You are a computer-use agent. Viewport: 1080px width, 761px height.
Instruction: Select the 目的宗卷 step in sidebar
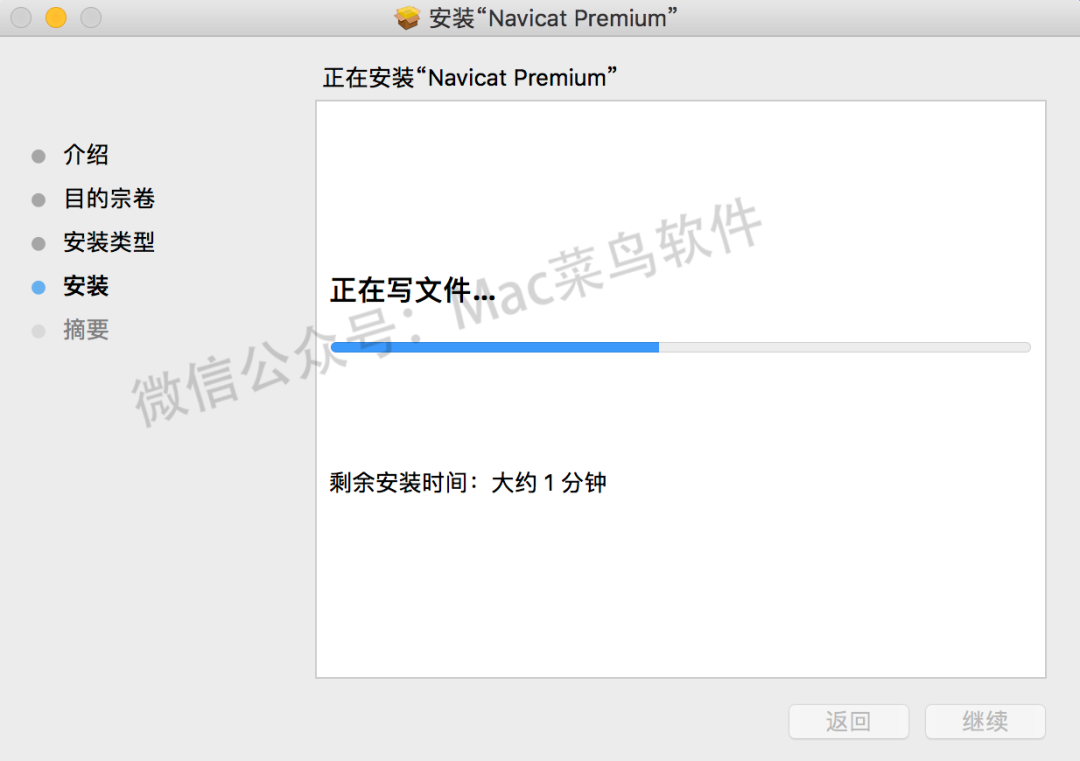click(x=109, y=198)
